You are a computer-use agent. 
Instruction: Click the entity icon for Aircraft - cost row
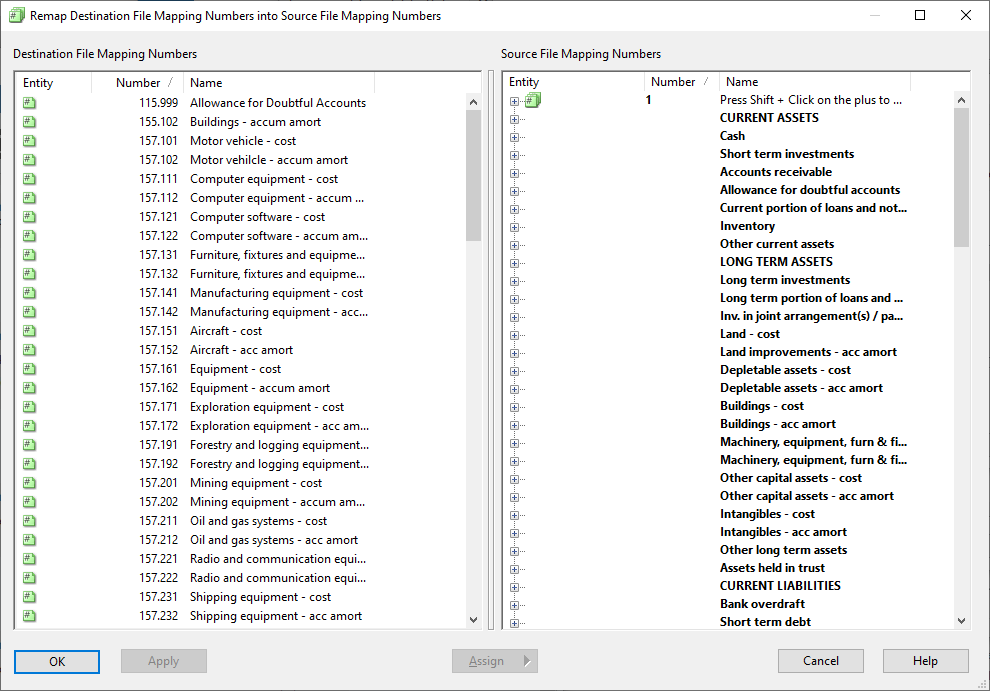[x=29, y=331]
